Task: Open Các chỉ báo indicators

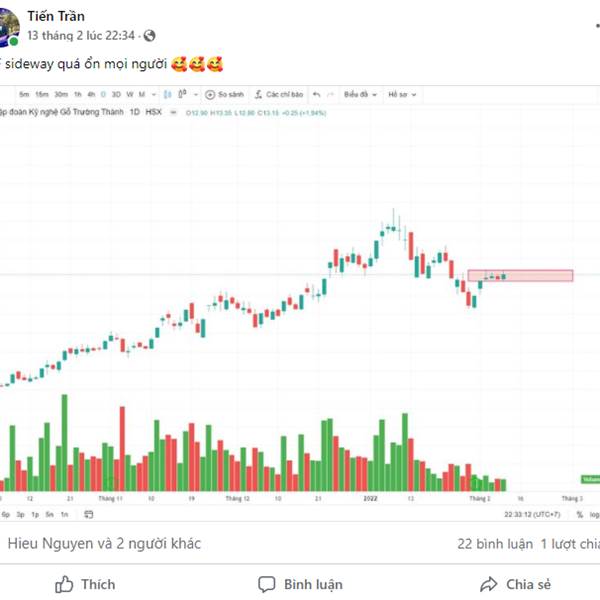Action: [x=279, y=94]
